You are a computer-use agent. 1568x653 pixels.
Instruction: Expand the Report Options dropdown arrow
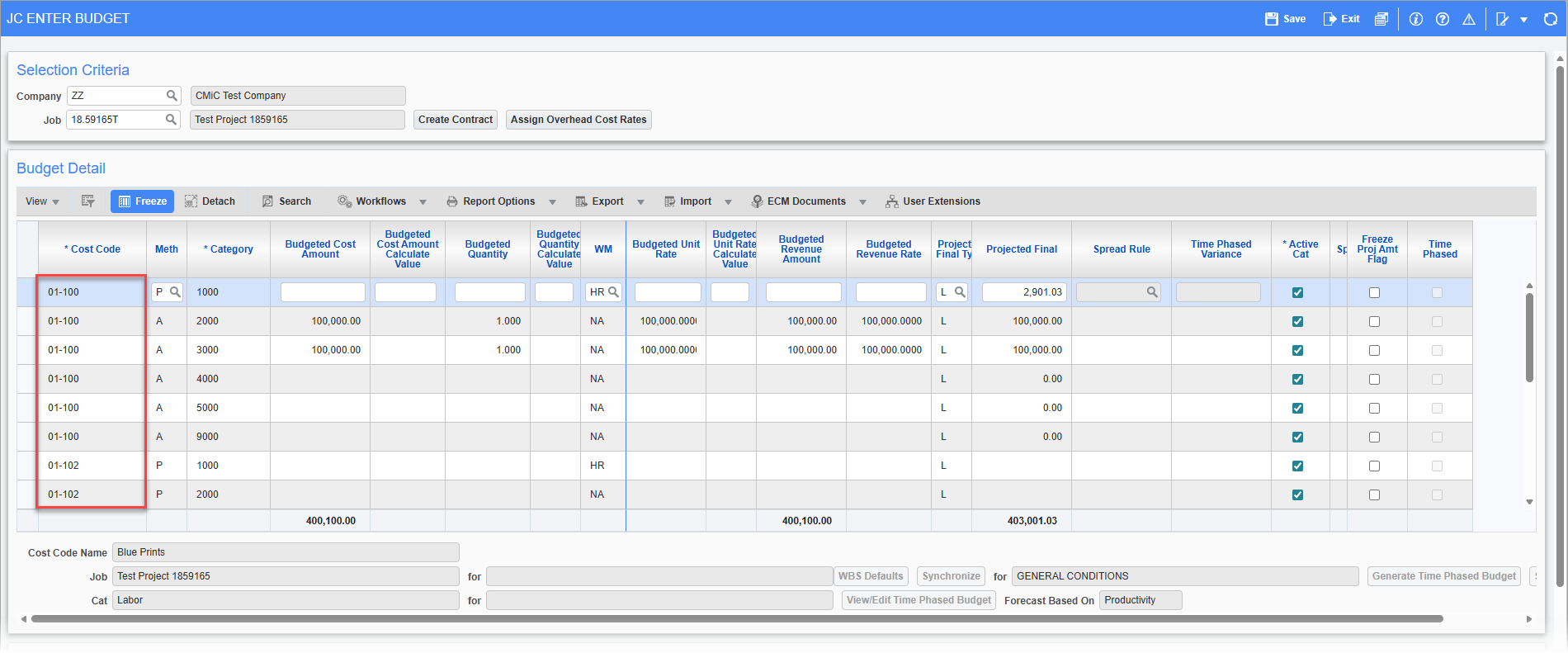pyautogui.click(x=552, y=202)
